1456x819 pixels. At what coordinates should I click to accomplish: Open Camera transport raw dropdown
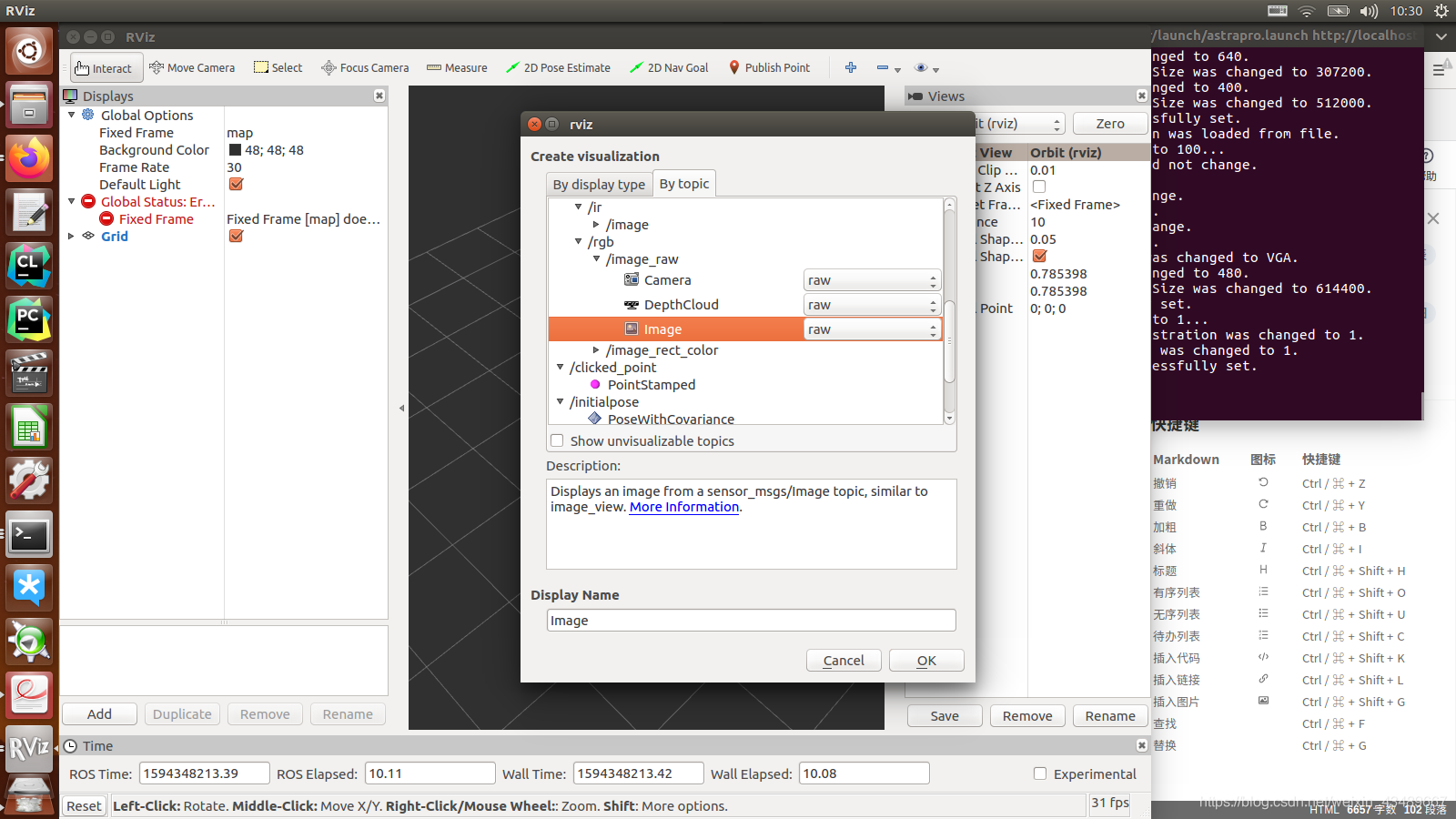pos(872,280)
